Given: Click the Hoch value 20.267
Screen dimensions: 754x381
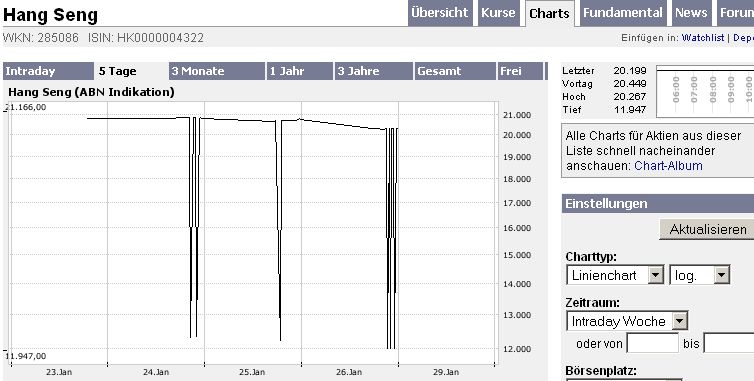Looking at the screenshot, I should click(630, 97).
